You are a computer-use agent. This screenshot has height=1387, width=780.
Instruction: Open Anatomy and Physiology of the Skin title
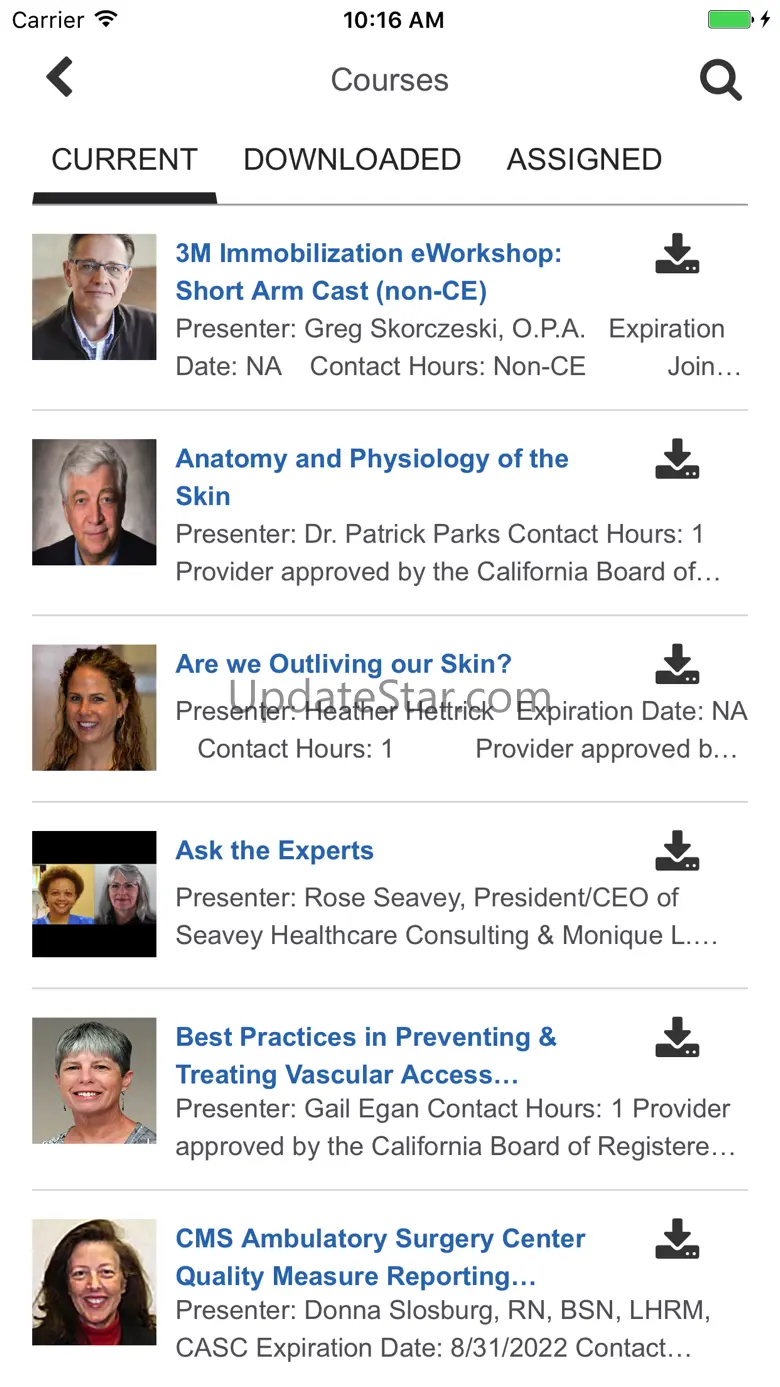point(372,477)
